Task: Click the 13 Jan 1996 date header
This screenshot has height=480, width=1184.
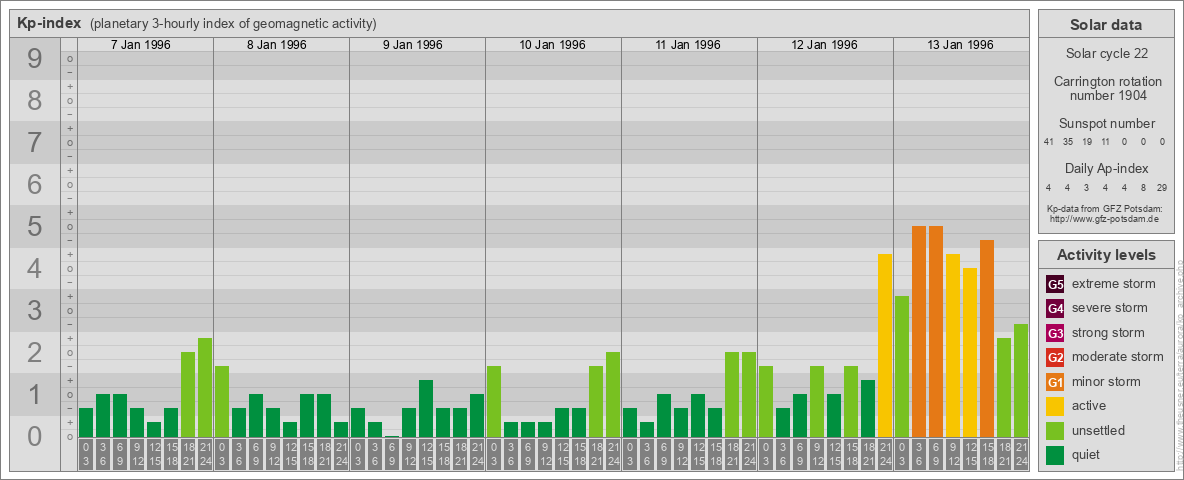Action: coord(960,45)
